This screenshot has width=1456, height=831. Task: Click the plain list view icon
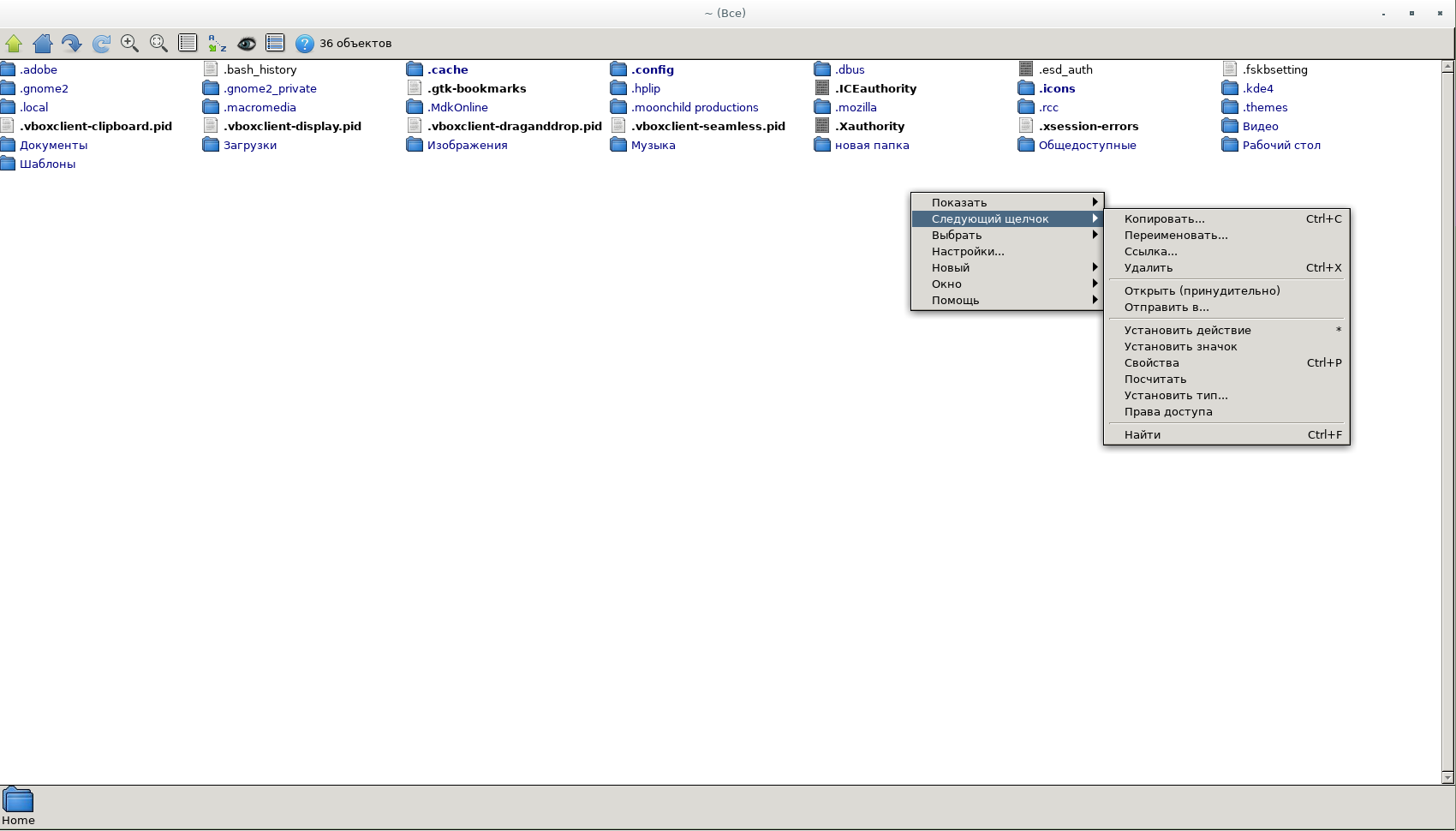pos(188,43)
